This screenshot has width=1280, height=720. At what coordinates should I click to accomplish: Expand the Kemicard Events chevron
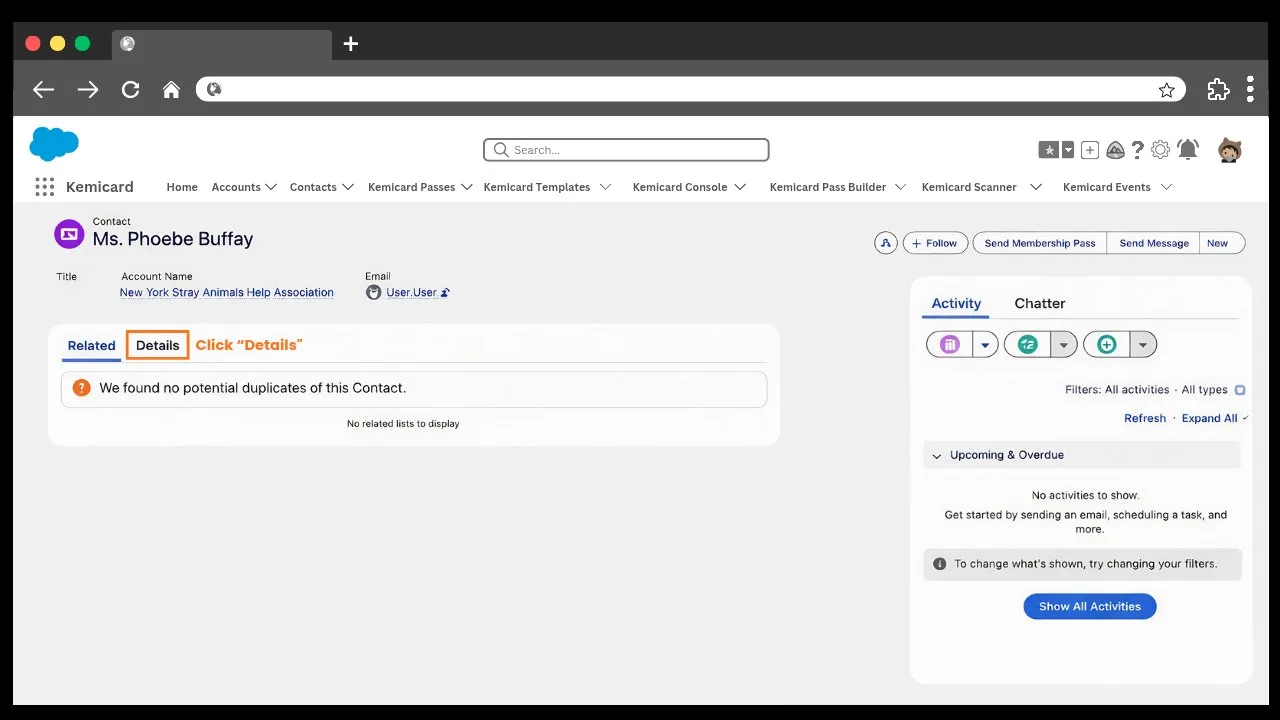1166,187
